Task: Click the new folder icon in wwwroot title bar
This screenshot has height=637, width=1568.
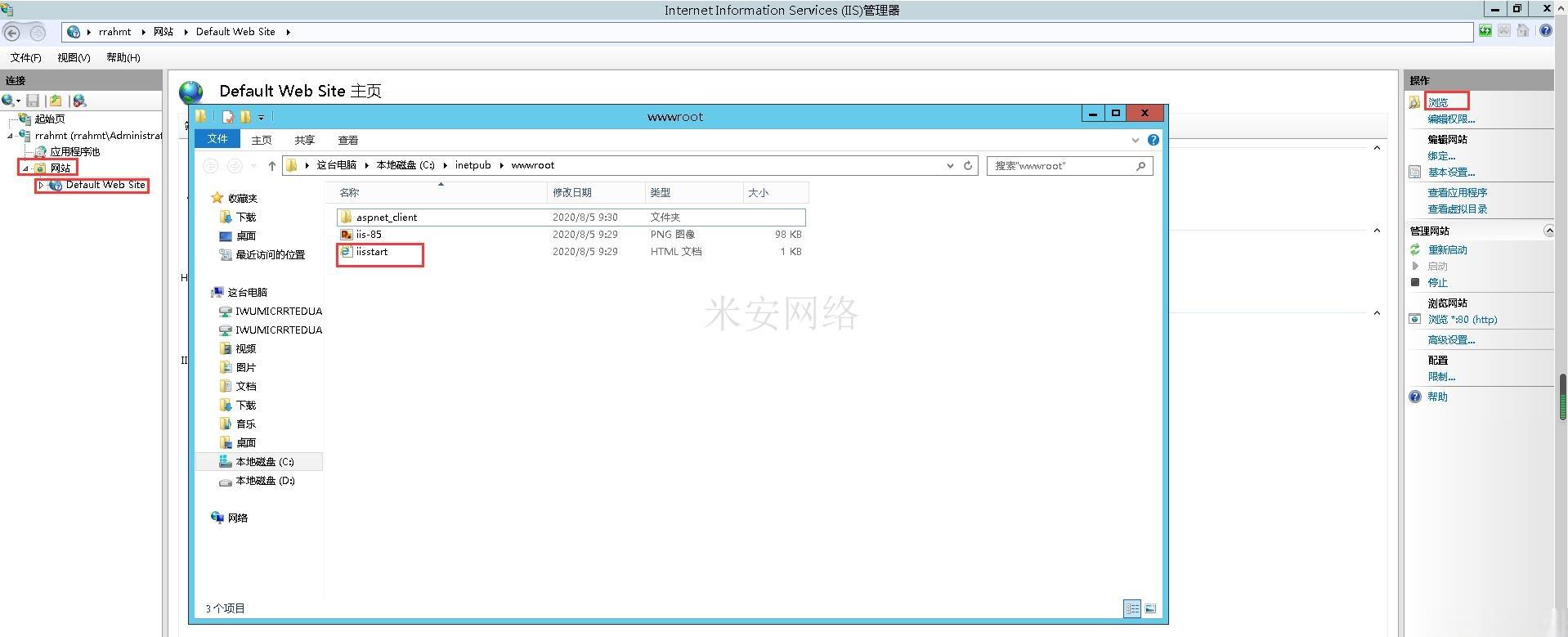Action: pos(245,117)
